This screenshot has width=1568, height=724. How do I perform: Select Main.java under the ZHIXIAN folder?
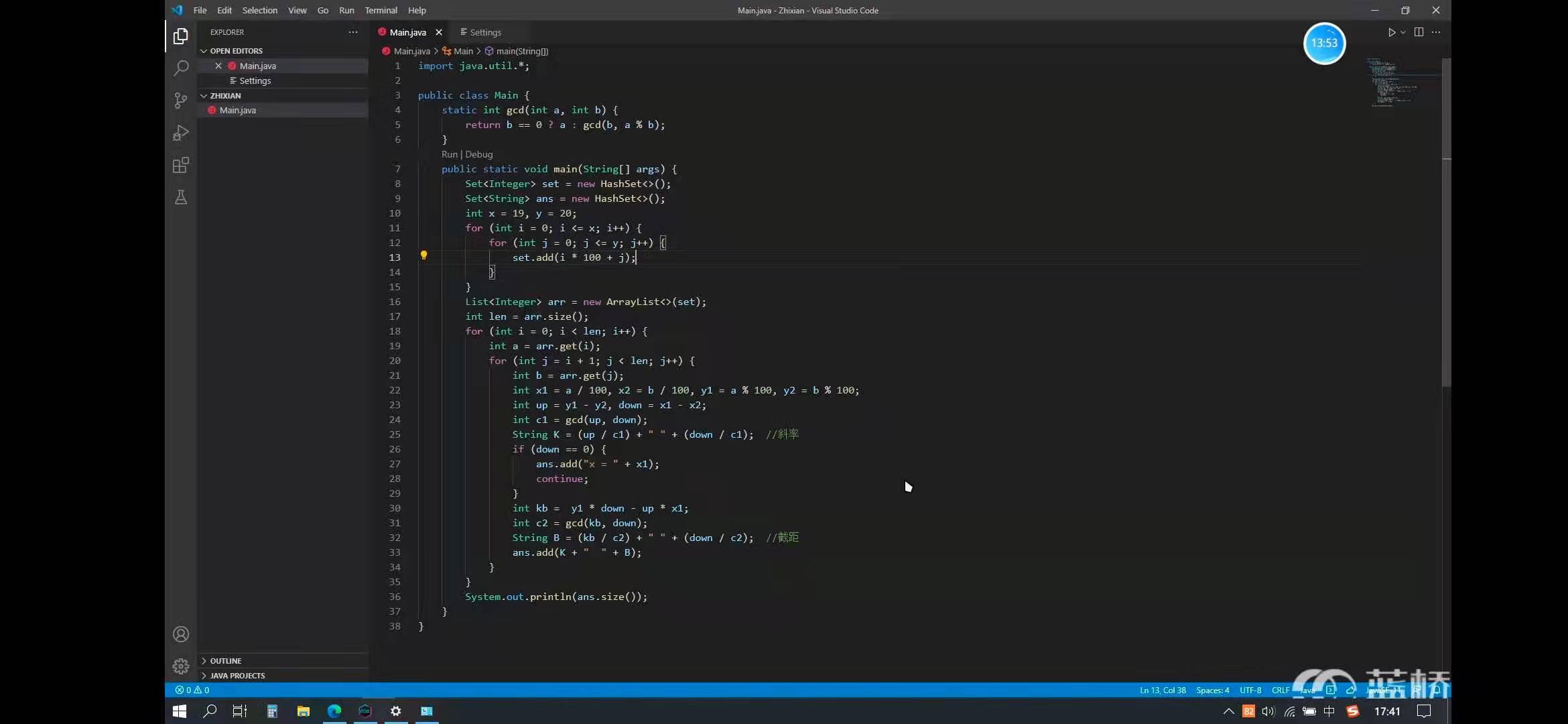pos(283,110)
